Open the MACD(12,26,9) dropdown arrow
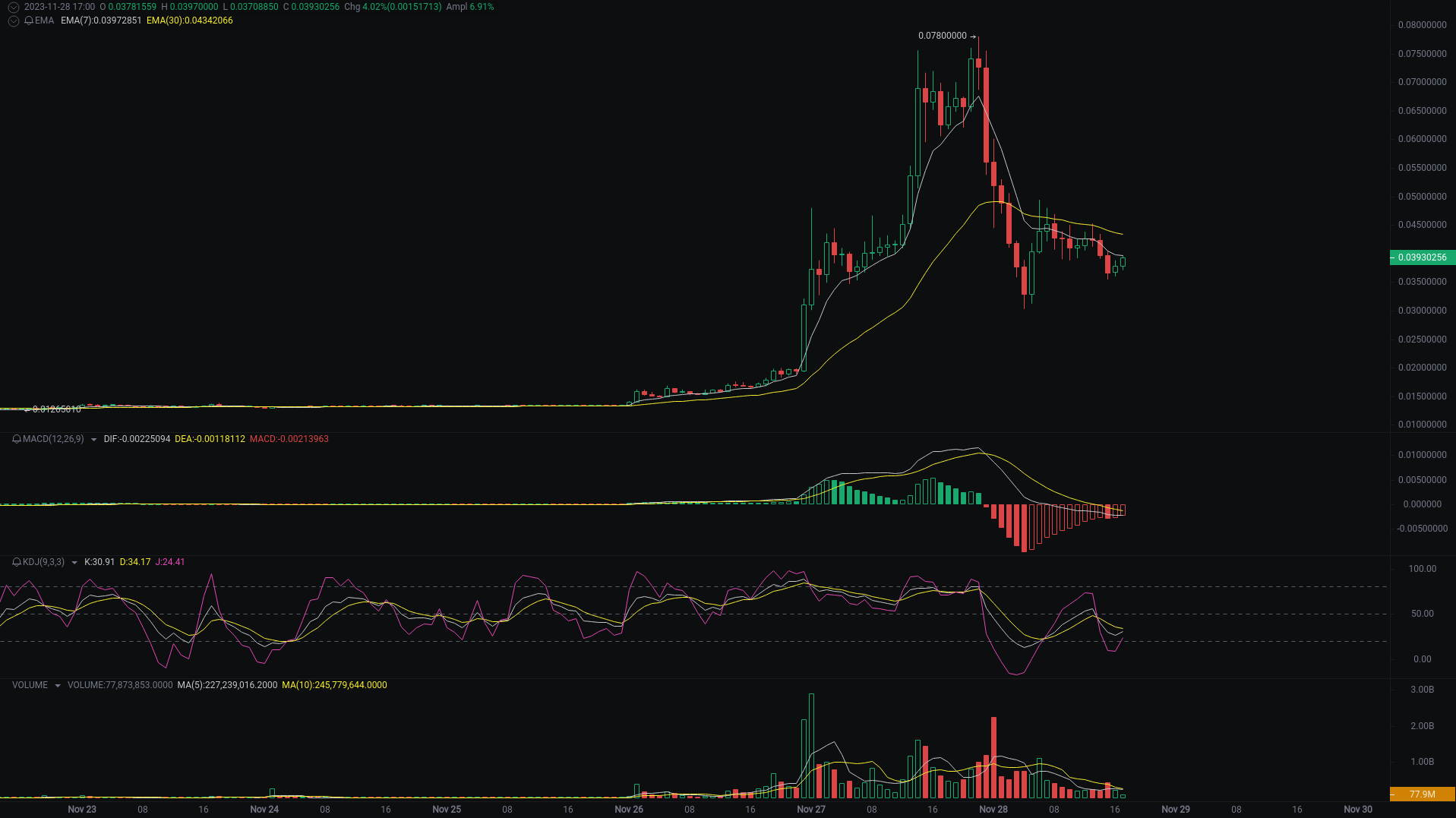The image size is (1456, 818). [93, 440]
